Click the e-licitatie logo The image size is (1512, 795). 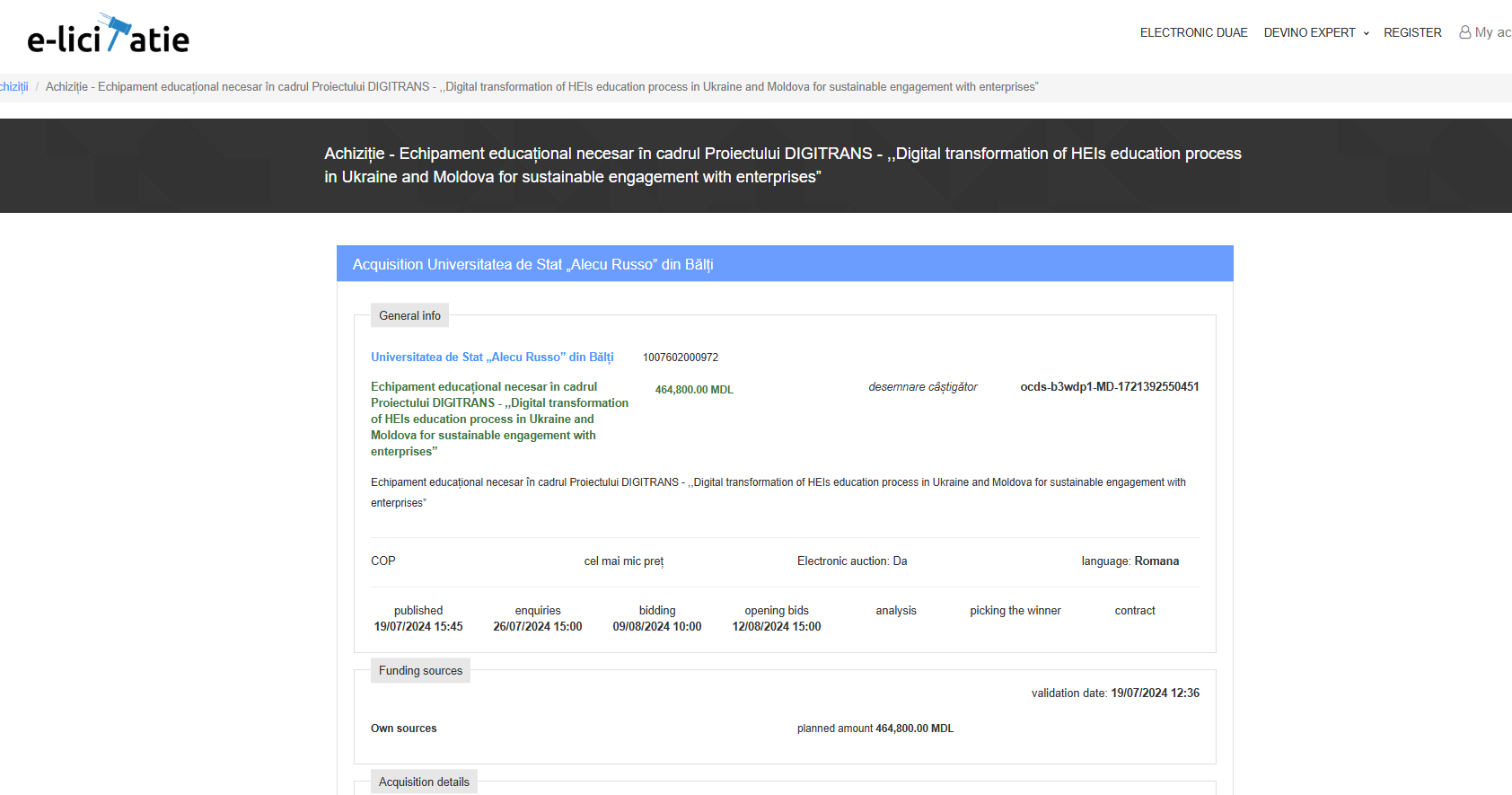(x=108, y=36)
